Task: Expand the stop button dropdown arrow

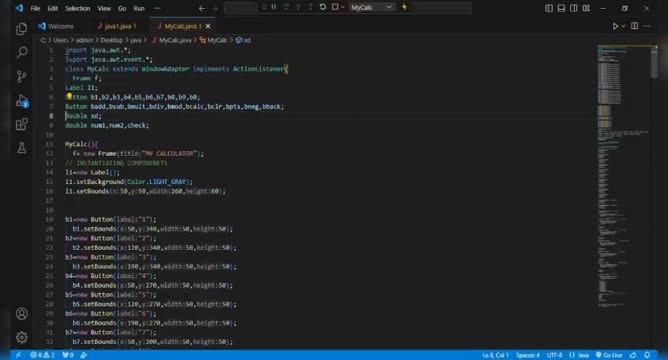Action: (x=343, y=7)
